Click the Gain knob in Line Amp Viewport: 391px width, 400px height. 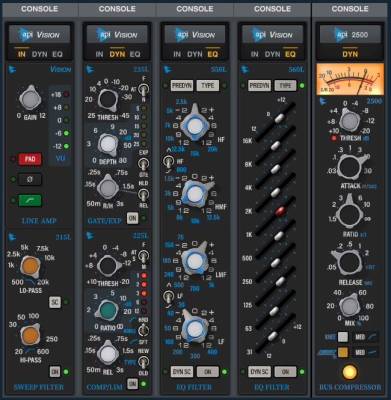[30, 99]
